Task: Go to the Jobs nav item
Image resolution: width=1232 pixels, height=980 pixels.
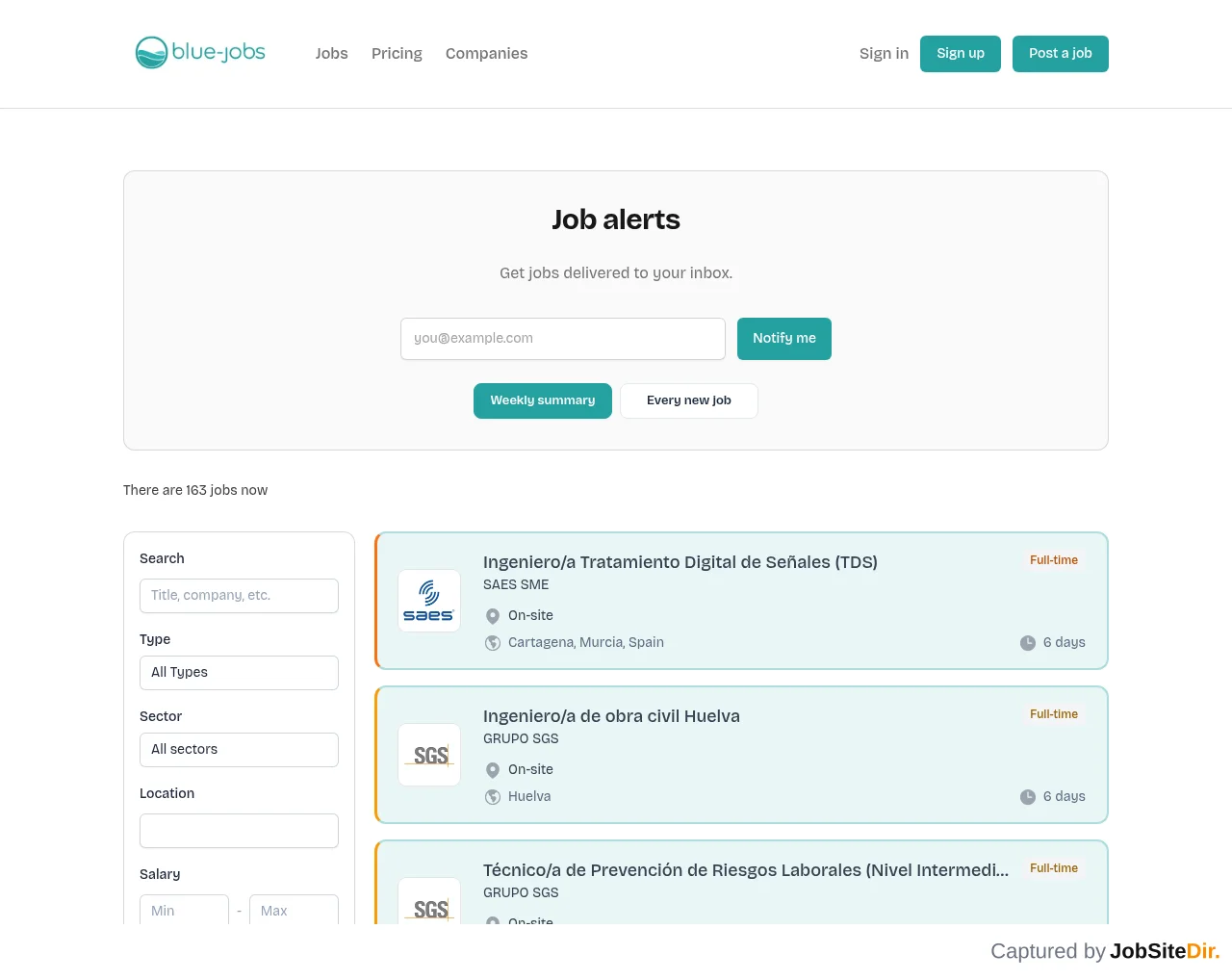Action: (x=332, y=54)
